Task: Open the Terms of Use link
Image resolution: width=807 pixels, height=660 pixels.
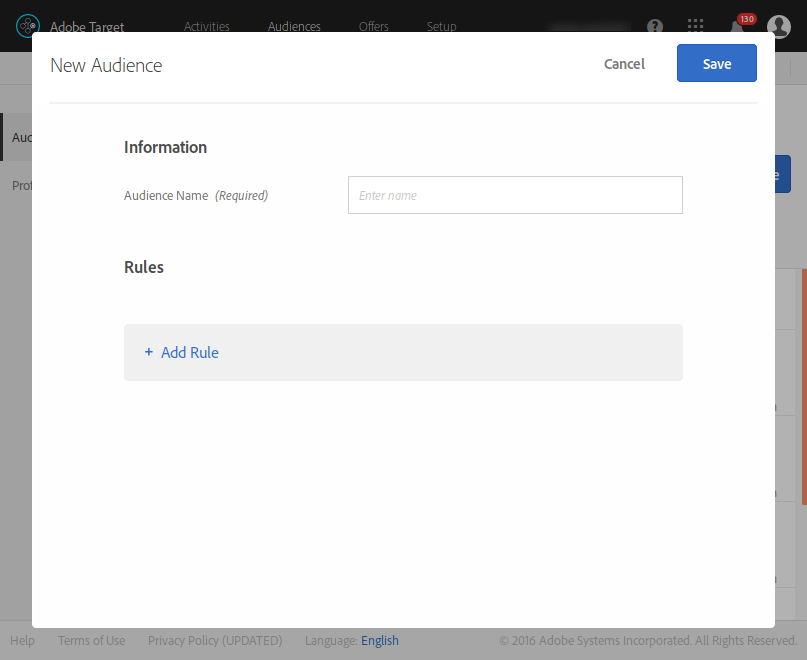Action: (x=92, y=640)
